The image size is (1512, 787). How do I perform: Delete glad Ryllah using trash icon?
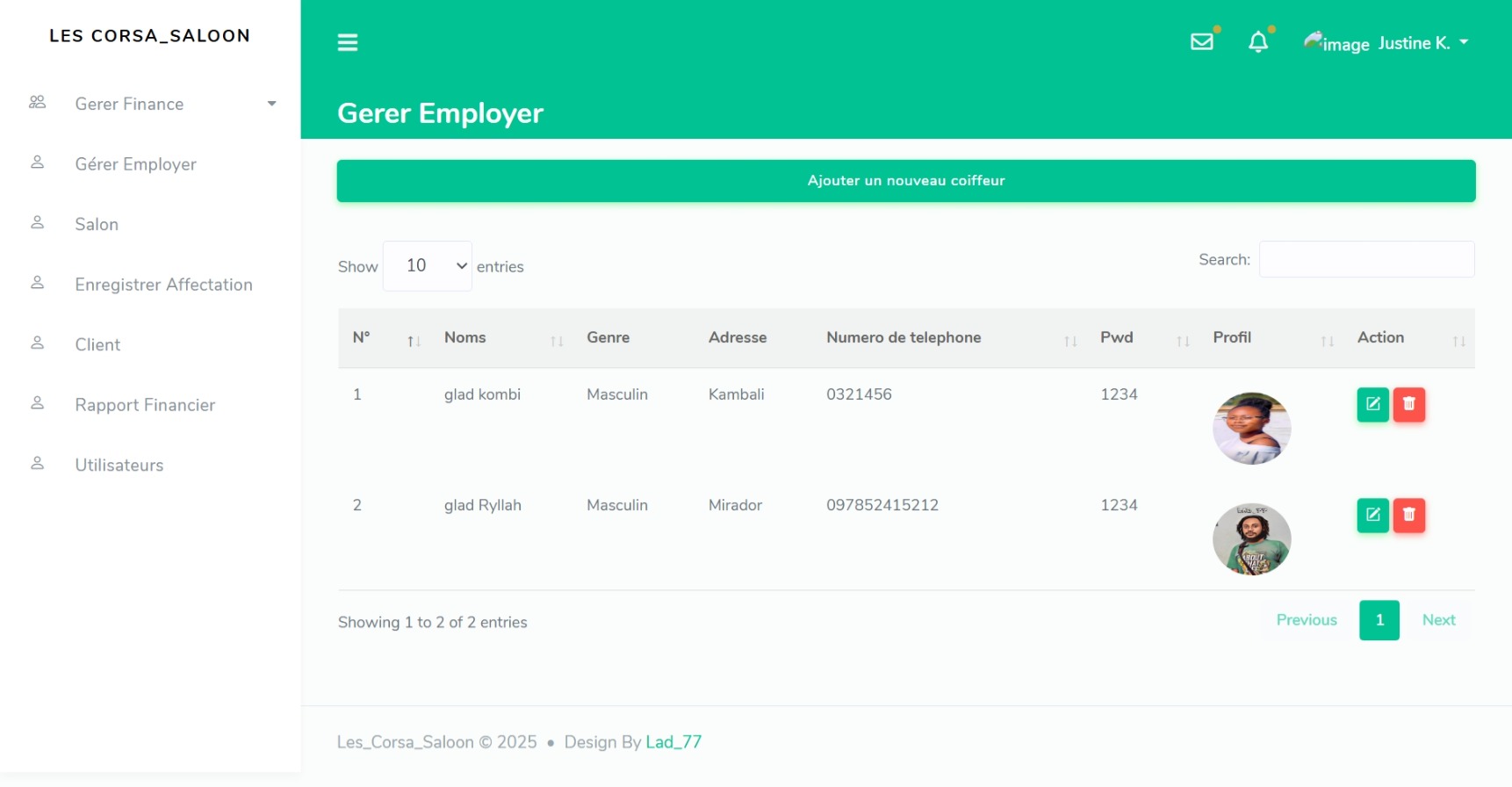click(x=1408, y=515)
